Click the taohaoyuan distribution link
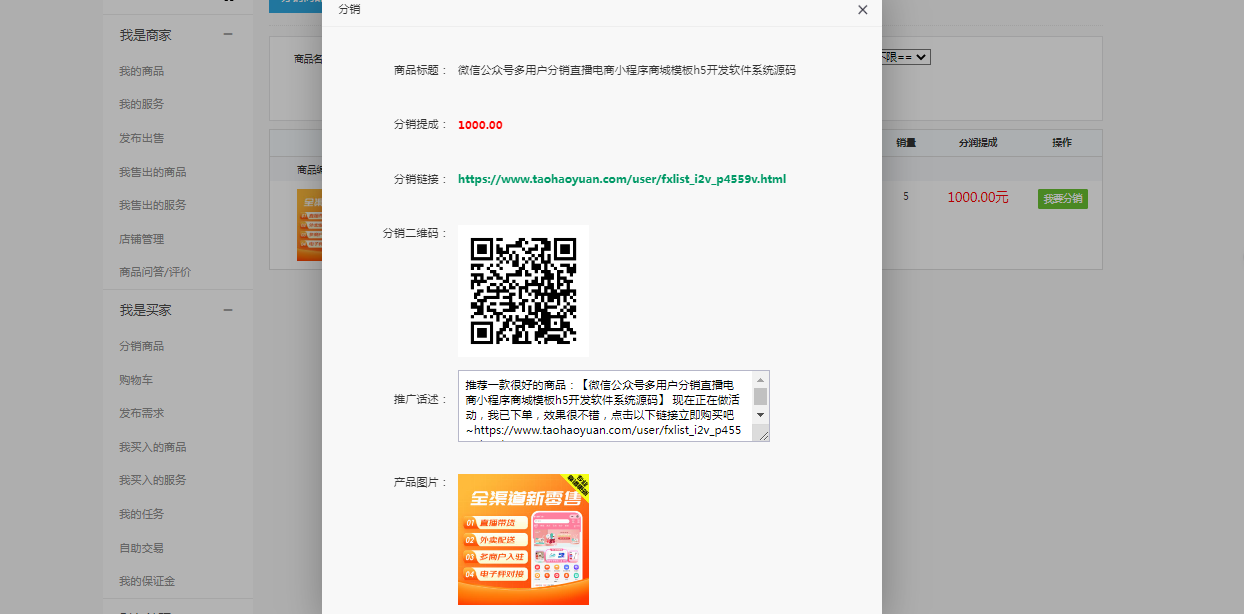Screen dimensions: 1244x614 [x=622, y=179]
